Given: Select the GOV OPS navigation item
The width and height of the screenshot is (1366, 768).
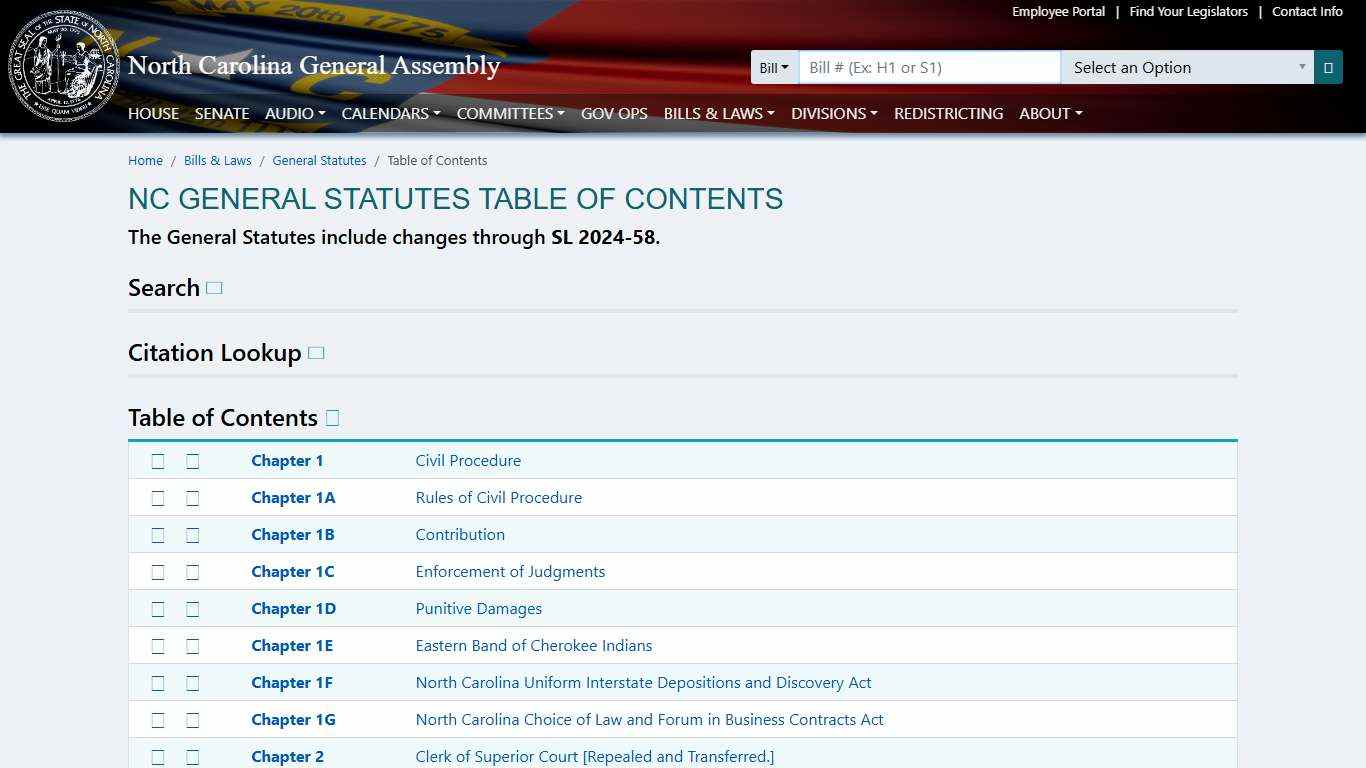Looking at the screenshot, I should click(x=614, y=113).
